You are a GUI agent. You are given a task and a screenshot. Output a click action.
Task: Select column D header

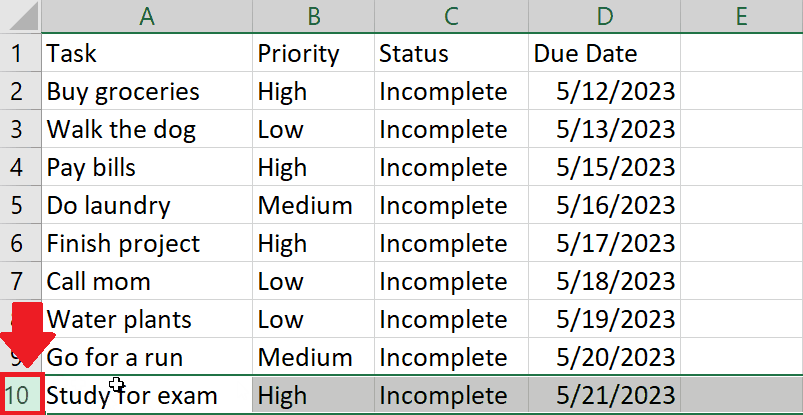[x=604, y=16]
